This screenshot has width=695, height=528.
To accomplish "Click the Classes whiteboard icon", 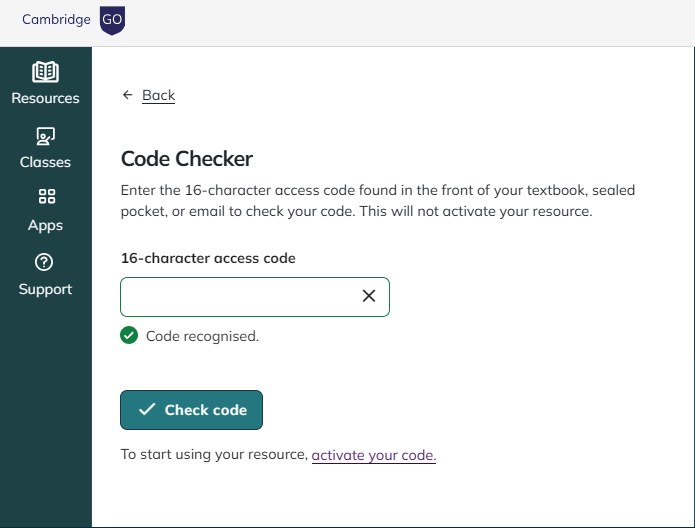I will coord(45,136).
